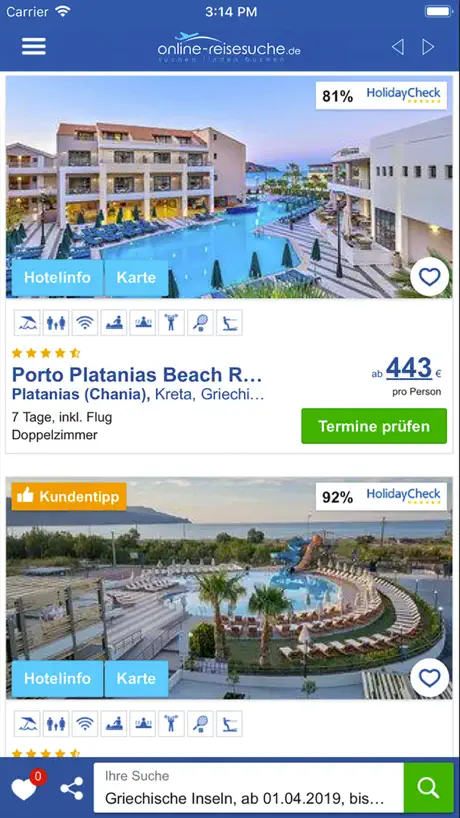Tap the WiFi amenity icon, first hotel
This screenshot has width=460, height=818.
click(84, 323)
